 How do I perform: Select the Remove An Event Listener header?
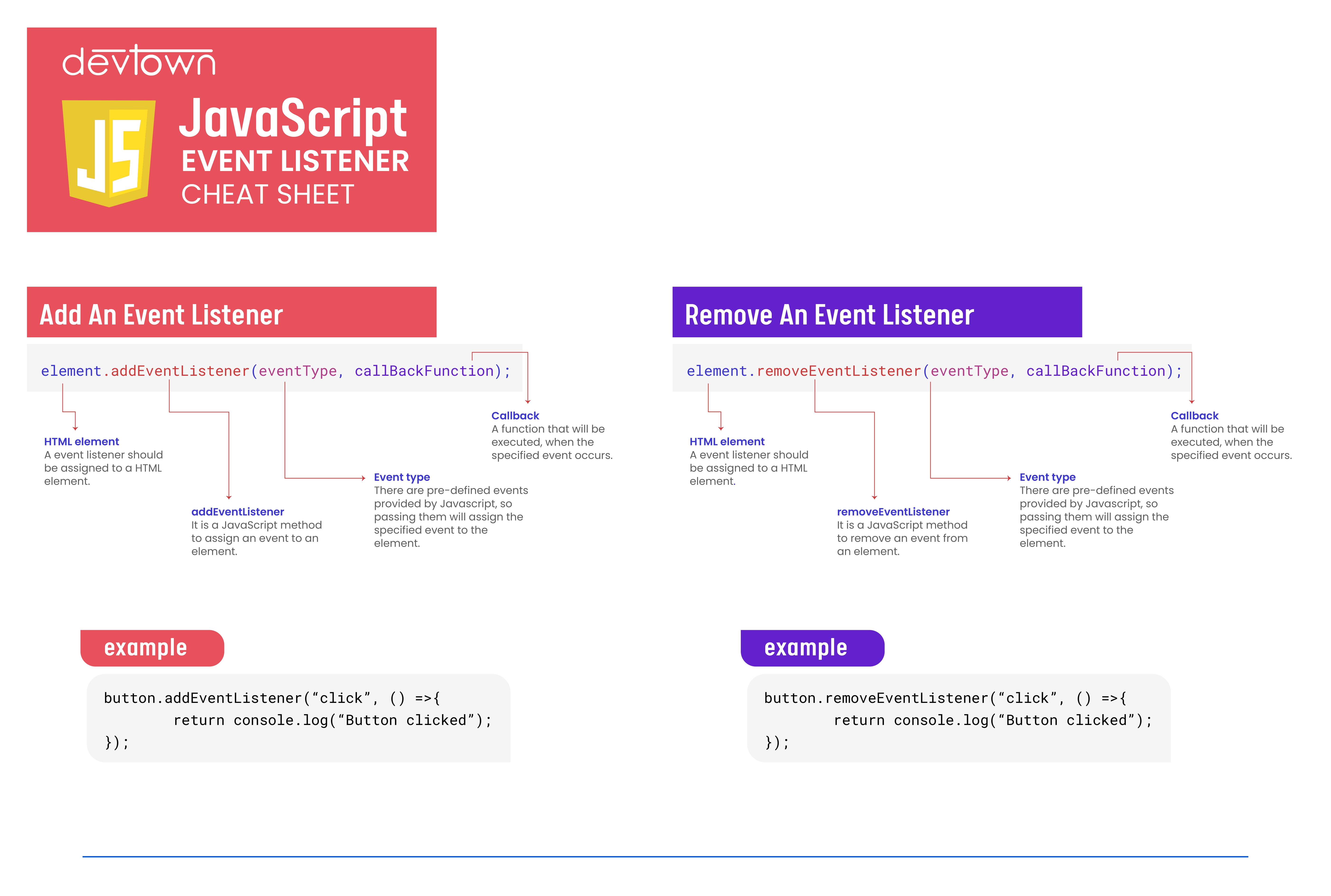pyautogui.click(x=829, y=314)
